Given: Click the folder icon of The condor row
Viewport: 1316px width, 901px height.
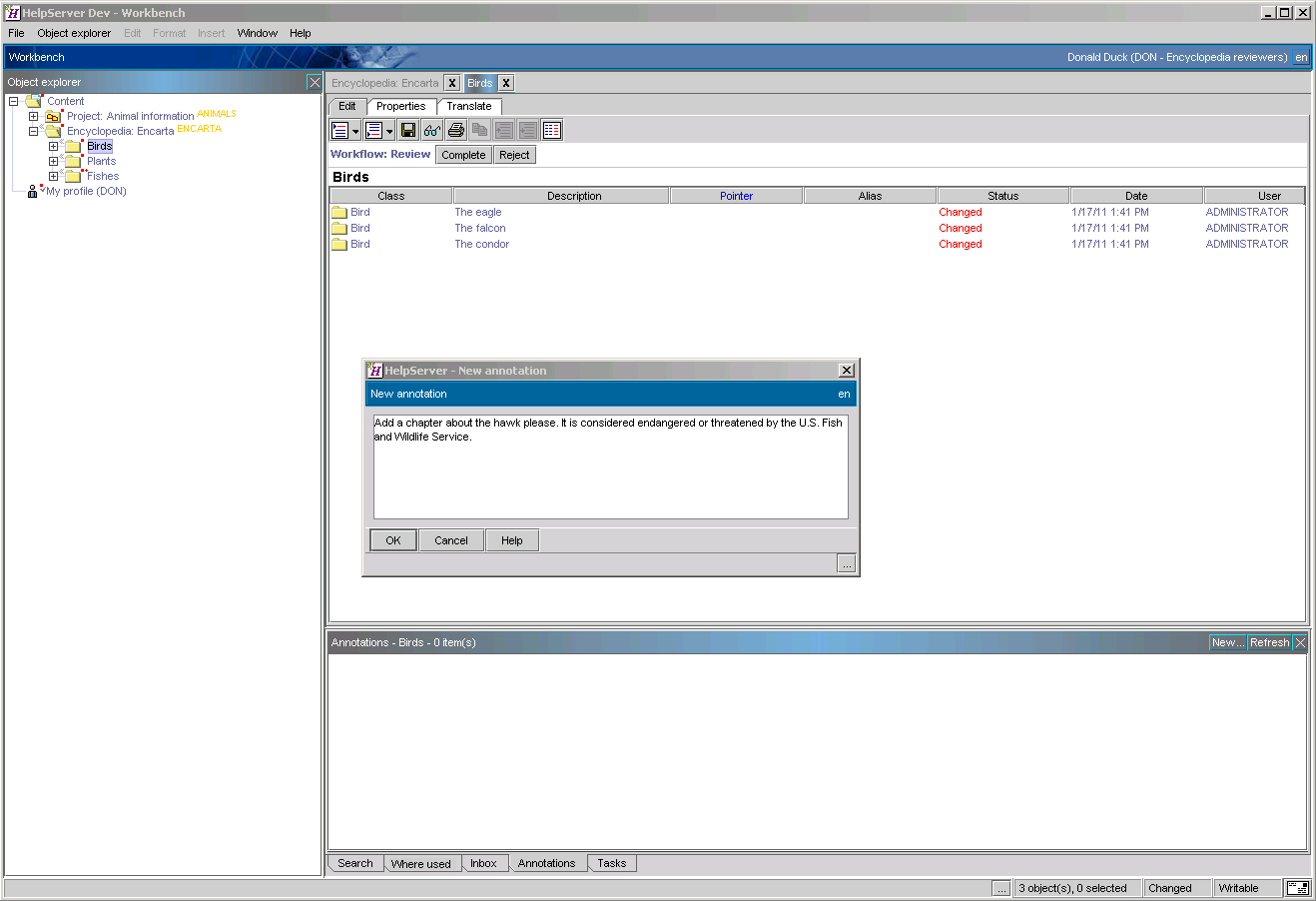Looking at the screenshot, I should tap(339, 244).
